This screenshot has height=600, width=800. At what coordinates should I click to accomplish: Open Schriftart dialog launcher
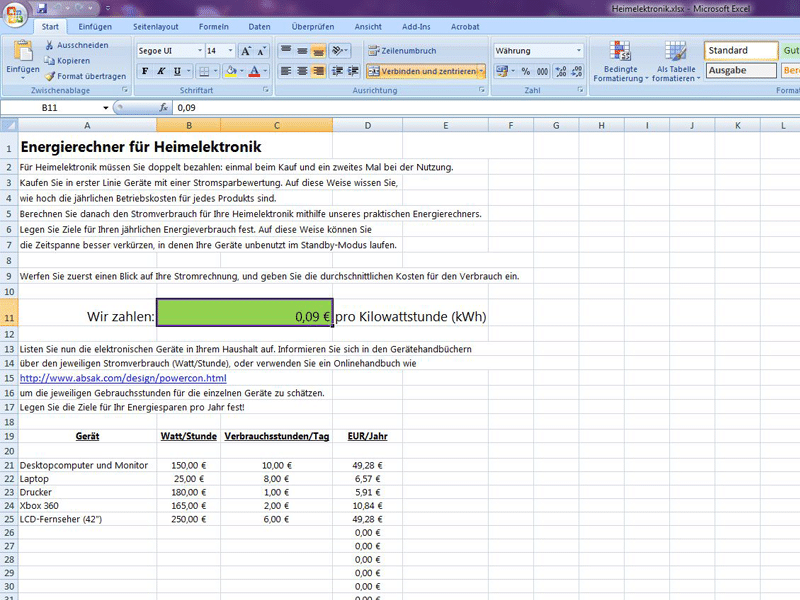tap(265, 90)
